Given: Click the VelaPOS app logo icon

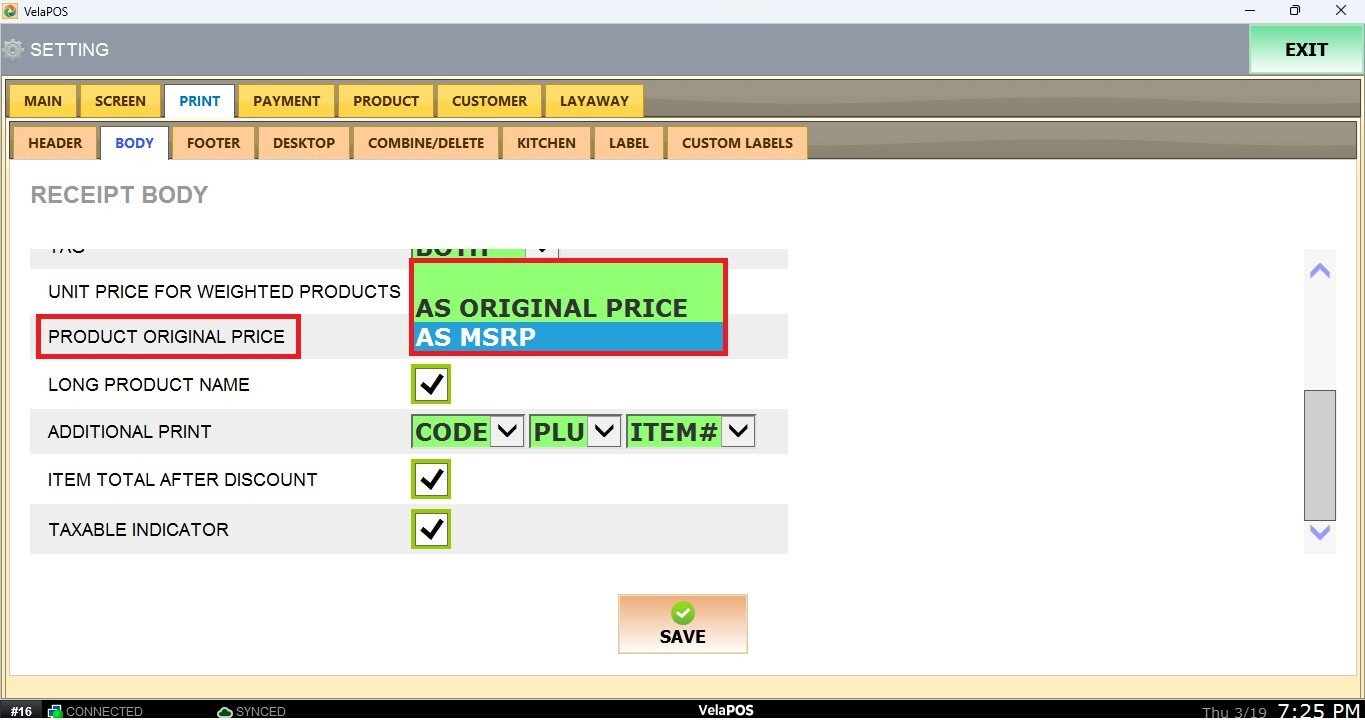Looking at the screenshot, I should [x=10, y=10].
